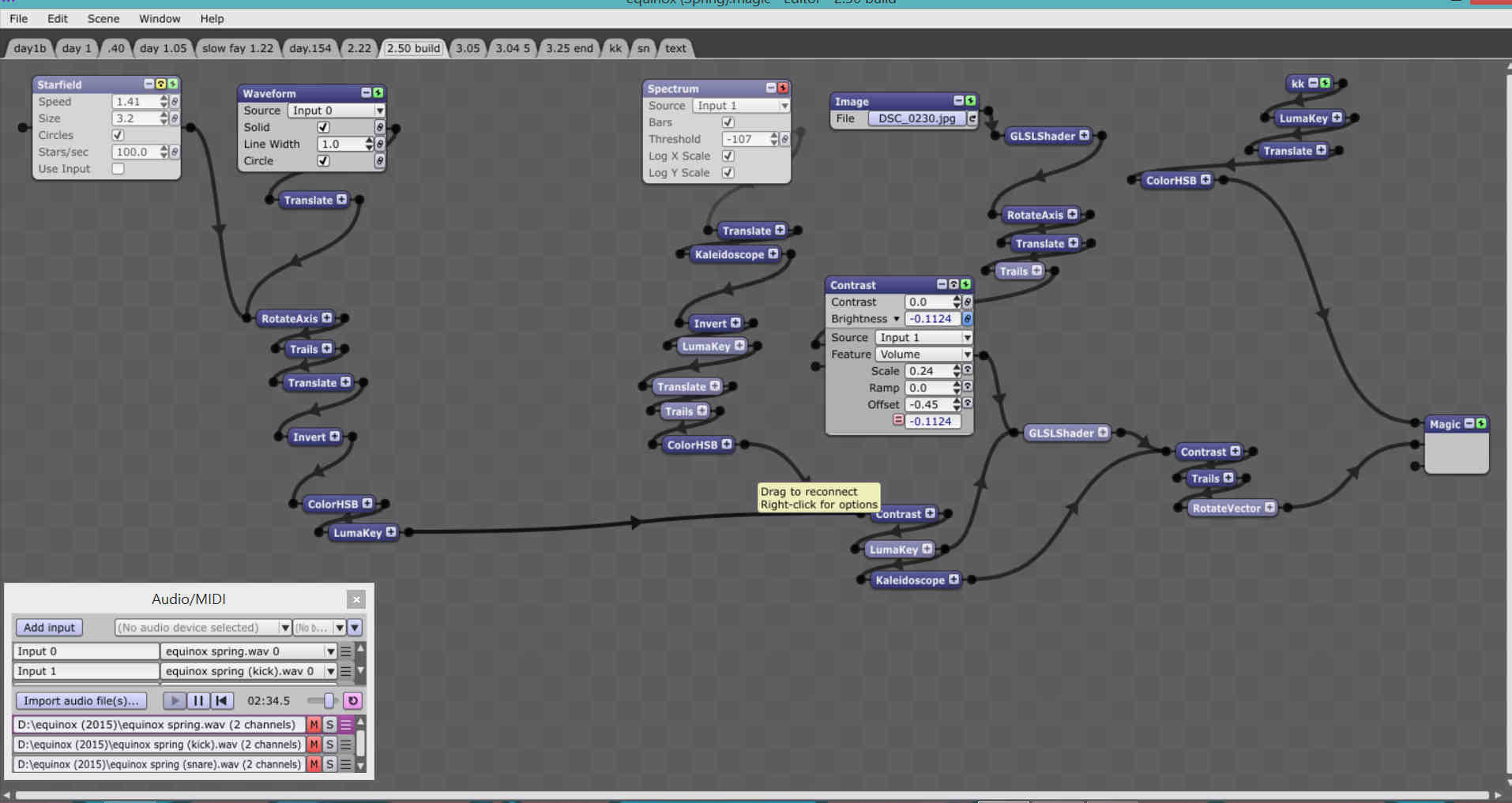Open the Brightness modifier type arrow
The width and height of the screenshot is (1512, 803).
897,319
